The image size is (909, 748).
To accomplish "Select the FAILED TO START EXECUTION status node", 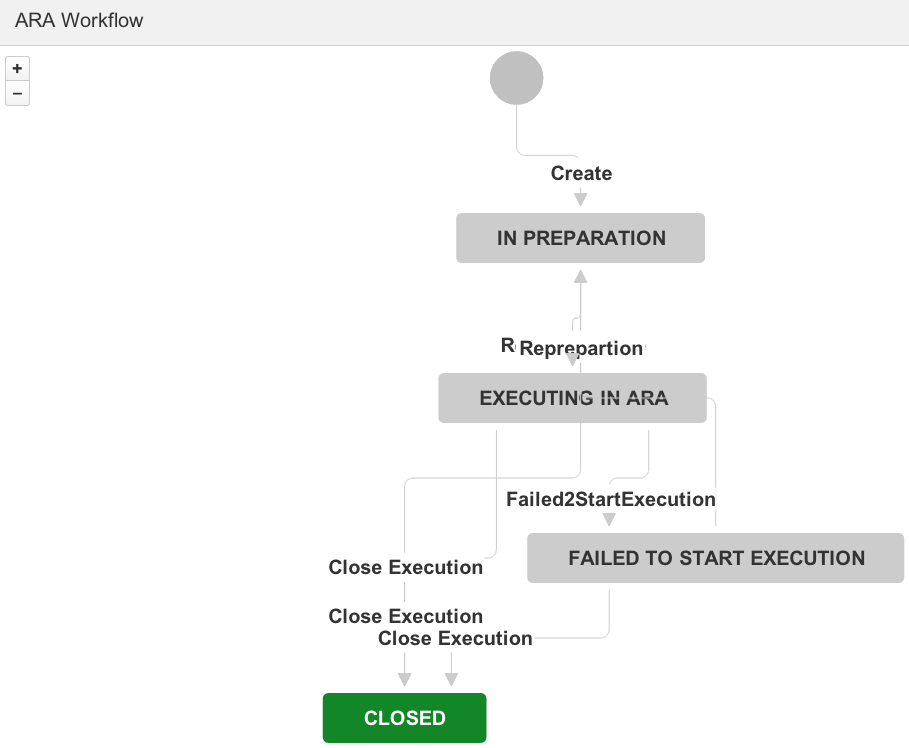I will (x=715, y=558).
